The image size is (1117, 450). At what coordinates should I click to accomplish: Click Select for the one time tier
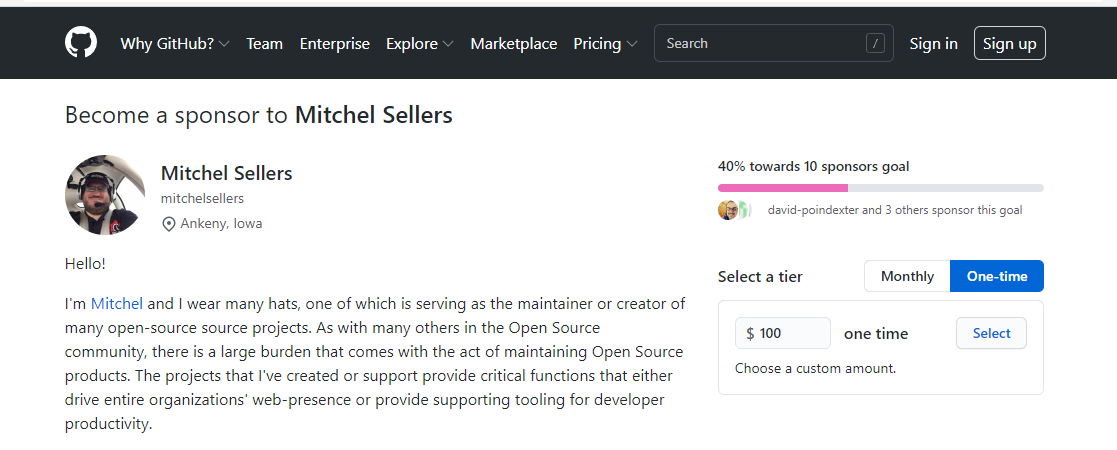pos(991,333)
